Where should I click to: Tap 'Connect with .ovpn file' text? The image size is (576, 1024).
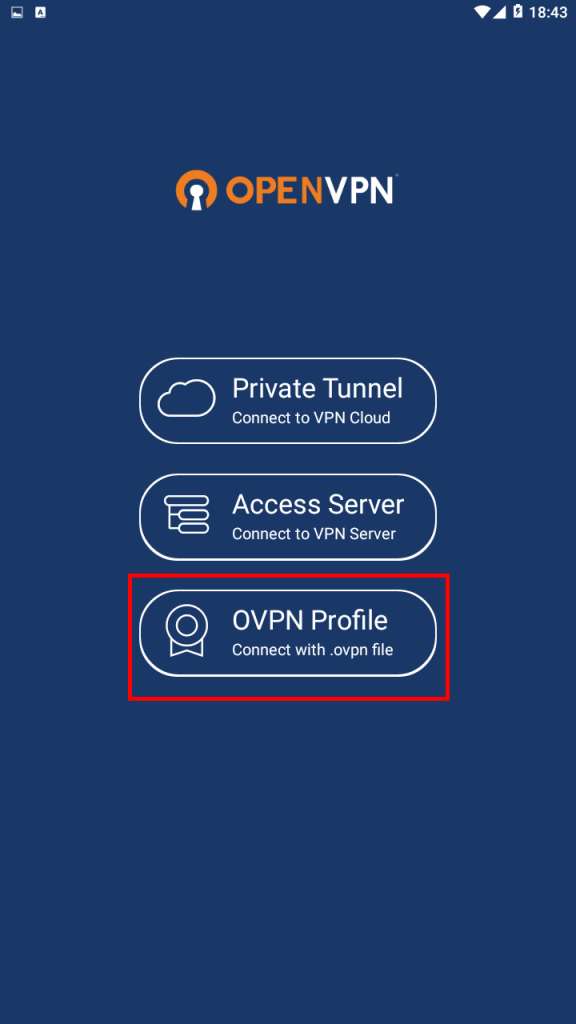(312, 650)
